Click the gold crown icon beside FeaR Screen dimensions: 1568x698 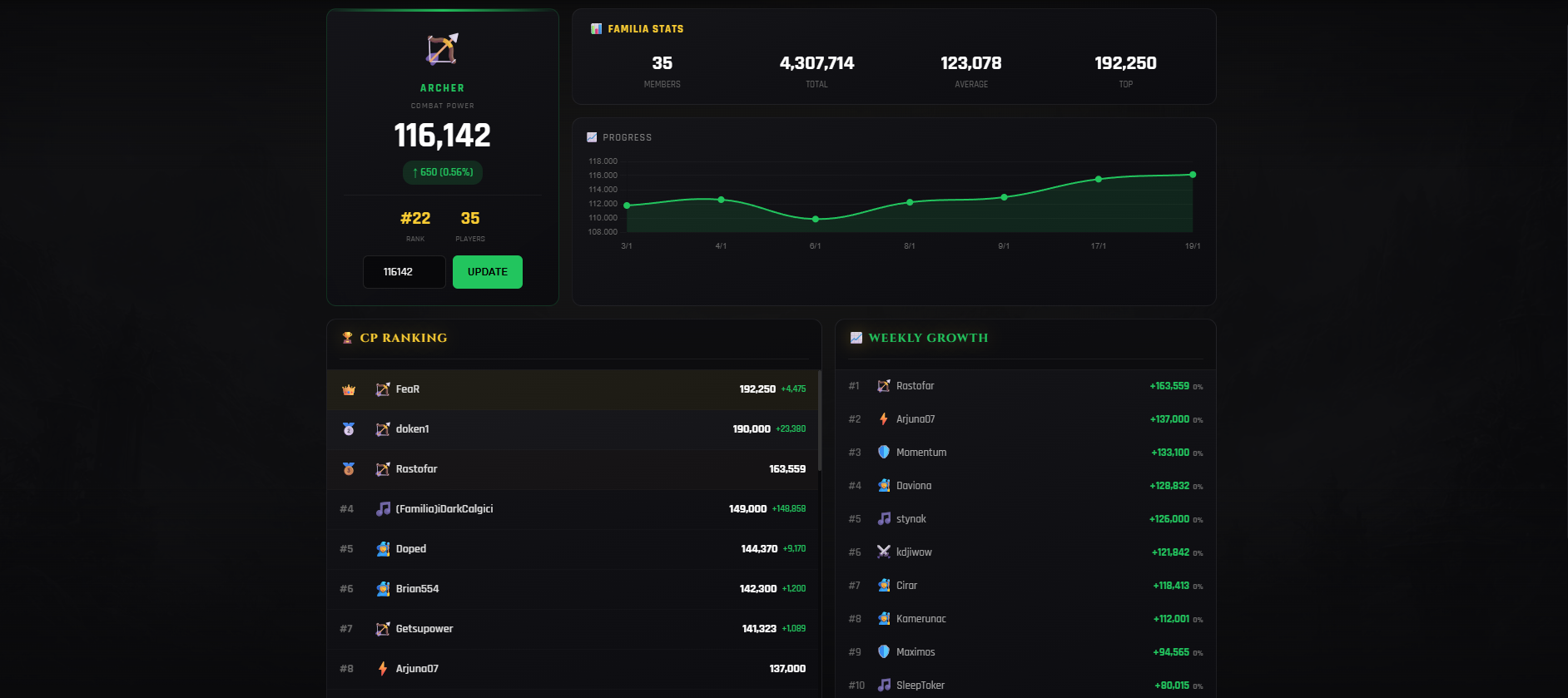click(x=349, y=389)
